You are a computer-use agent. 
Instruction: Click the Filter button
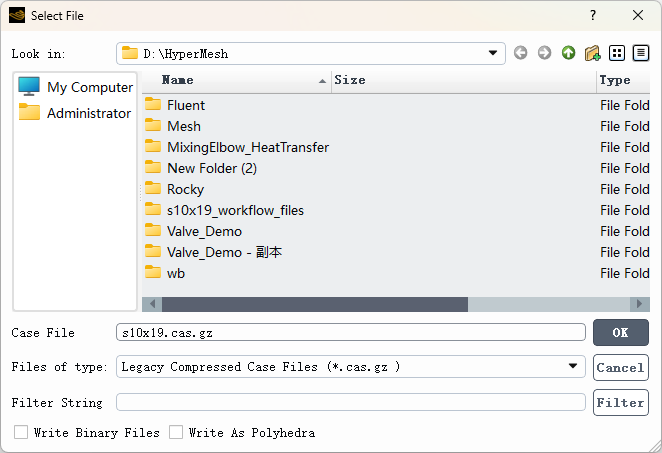point(620,402)
